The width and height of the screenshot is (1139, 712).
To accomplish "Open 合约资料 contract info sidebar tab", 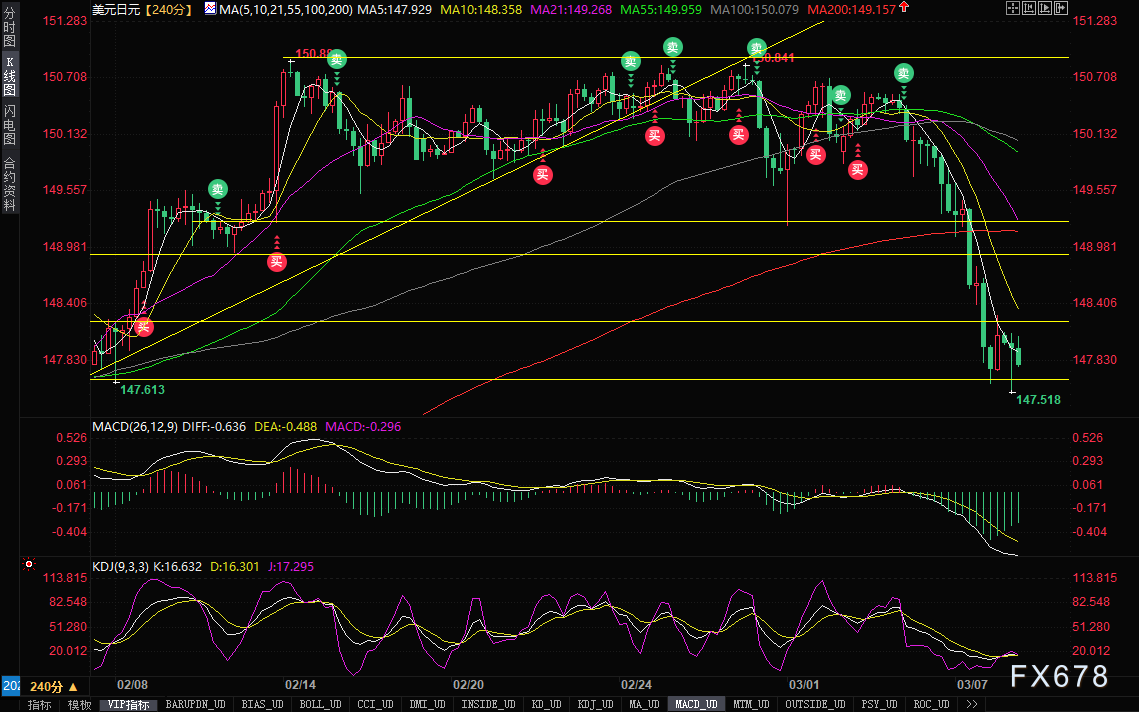I will 9,184.
